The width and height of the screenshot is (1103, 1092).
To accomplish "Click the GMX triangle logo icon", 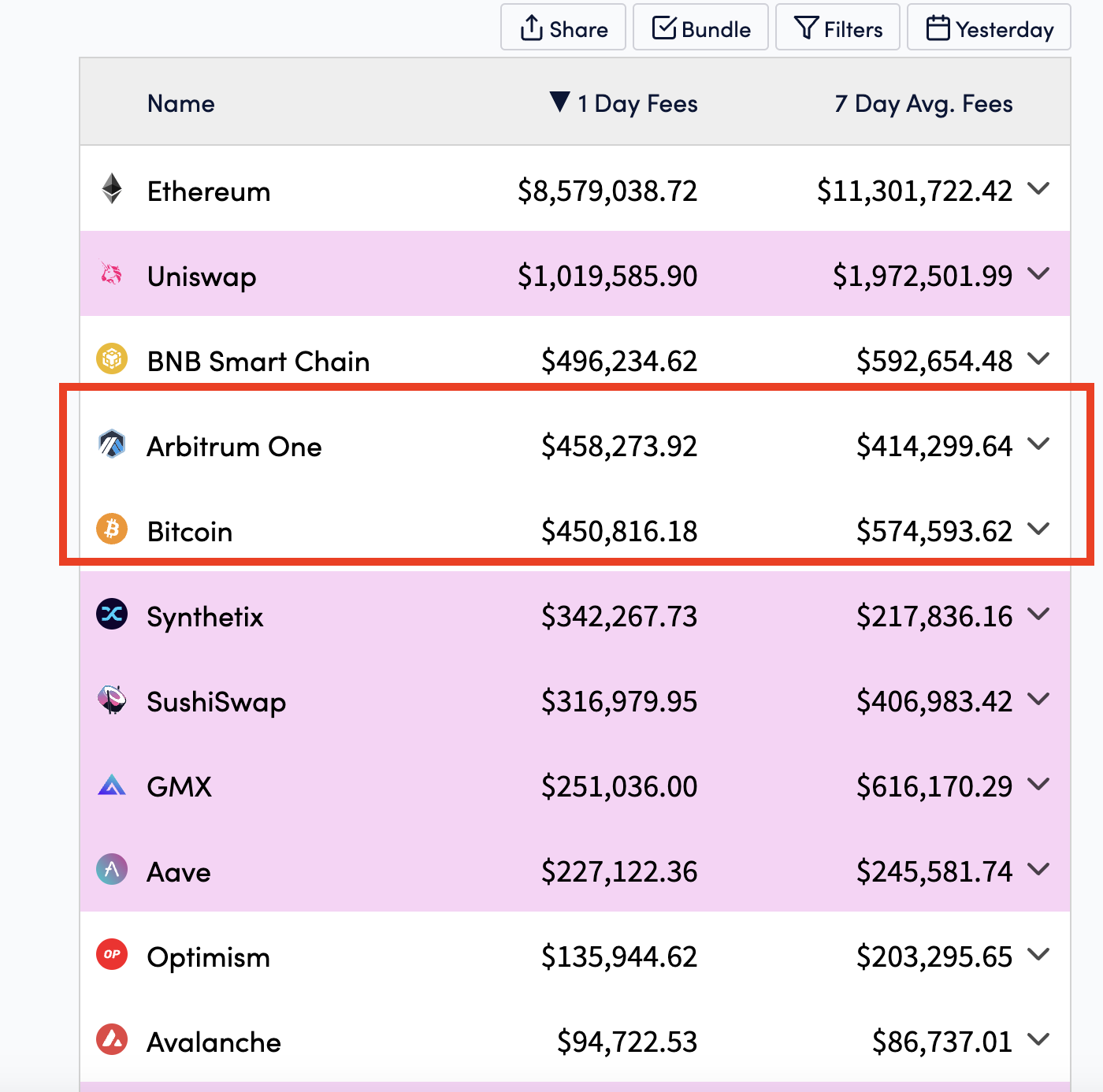I will [x=112, y=785].
